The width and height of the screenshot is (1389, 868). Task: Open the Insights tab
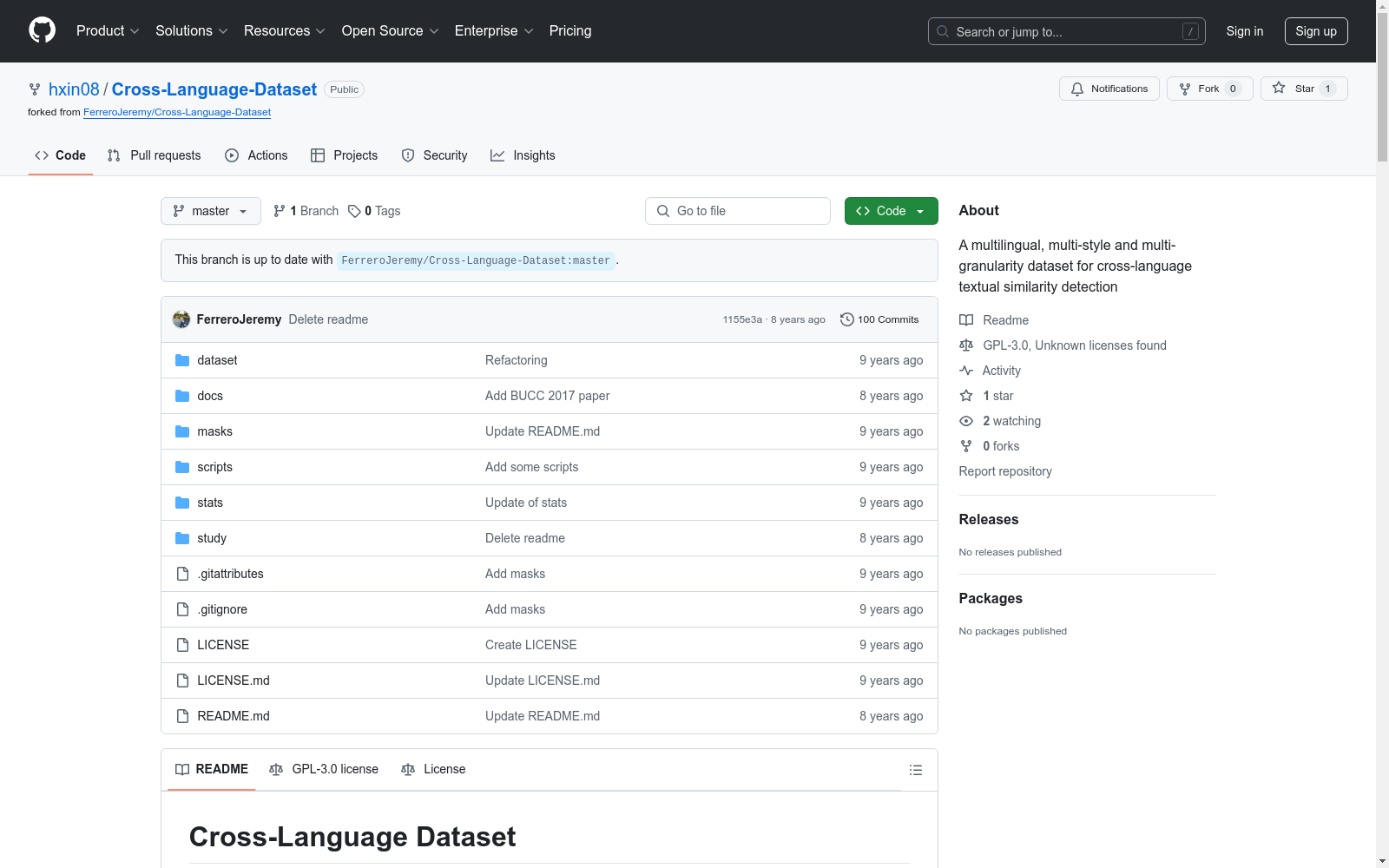(523, 155)
